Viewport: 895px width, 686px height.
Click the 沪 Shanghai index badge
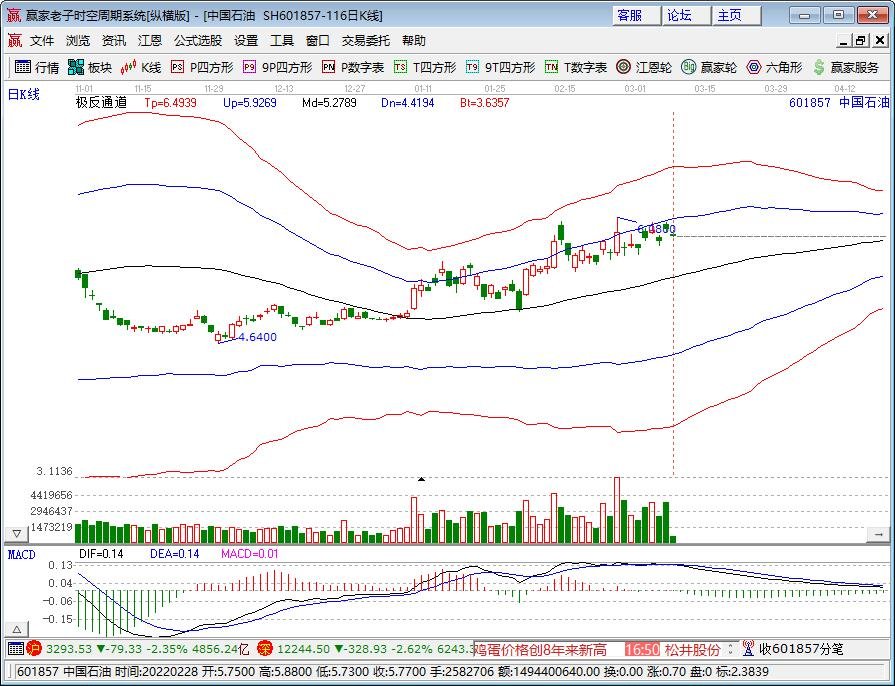[x=34, y=649]
